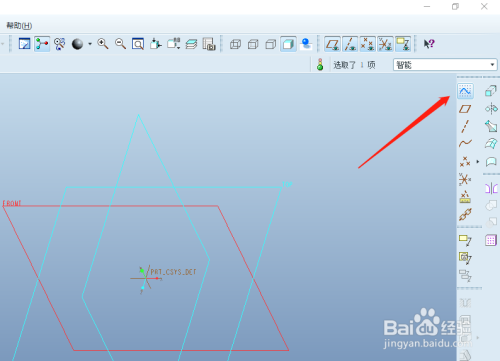
Task: Open the Revolve tool
Action: [491, 109]
